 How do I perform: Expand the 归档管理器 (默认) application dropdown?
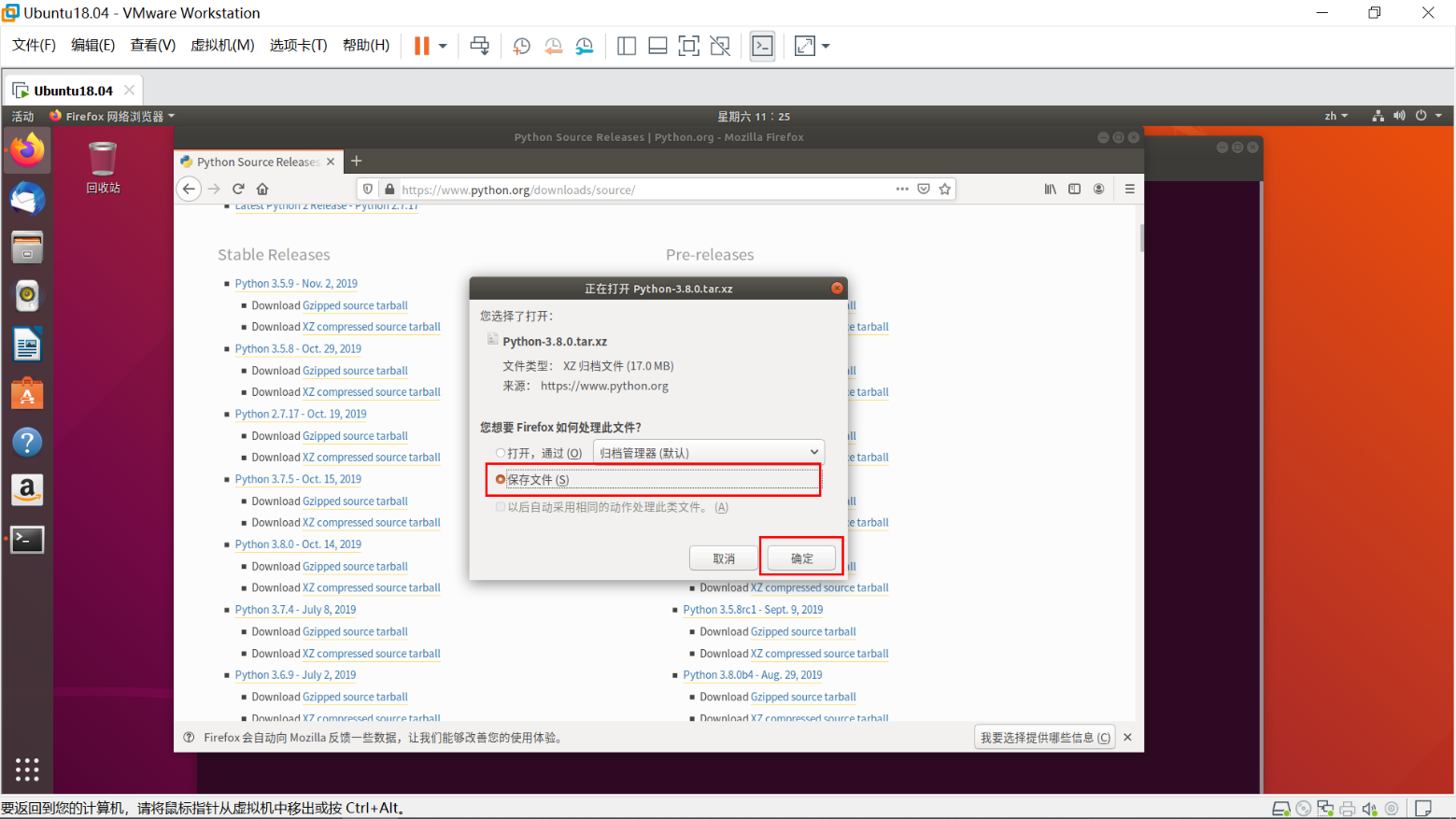[x=709, y=453]
